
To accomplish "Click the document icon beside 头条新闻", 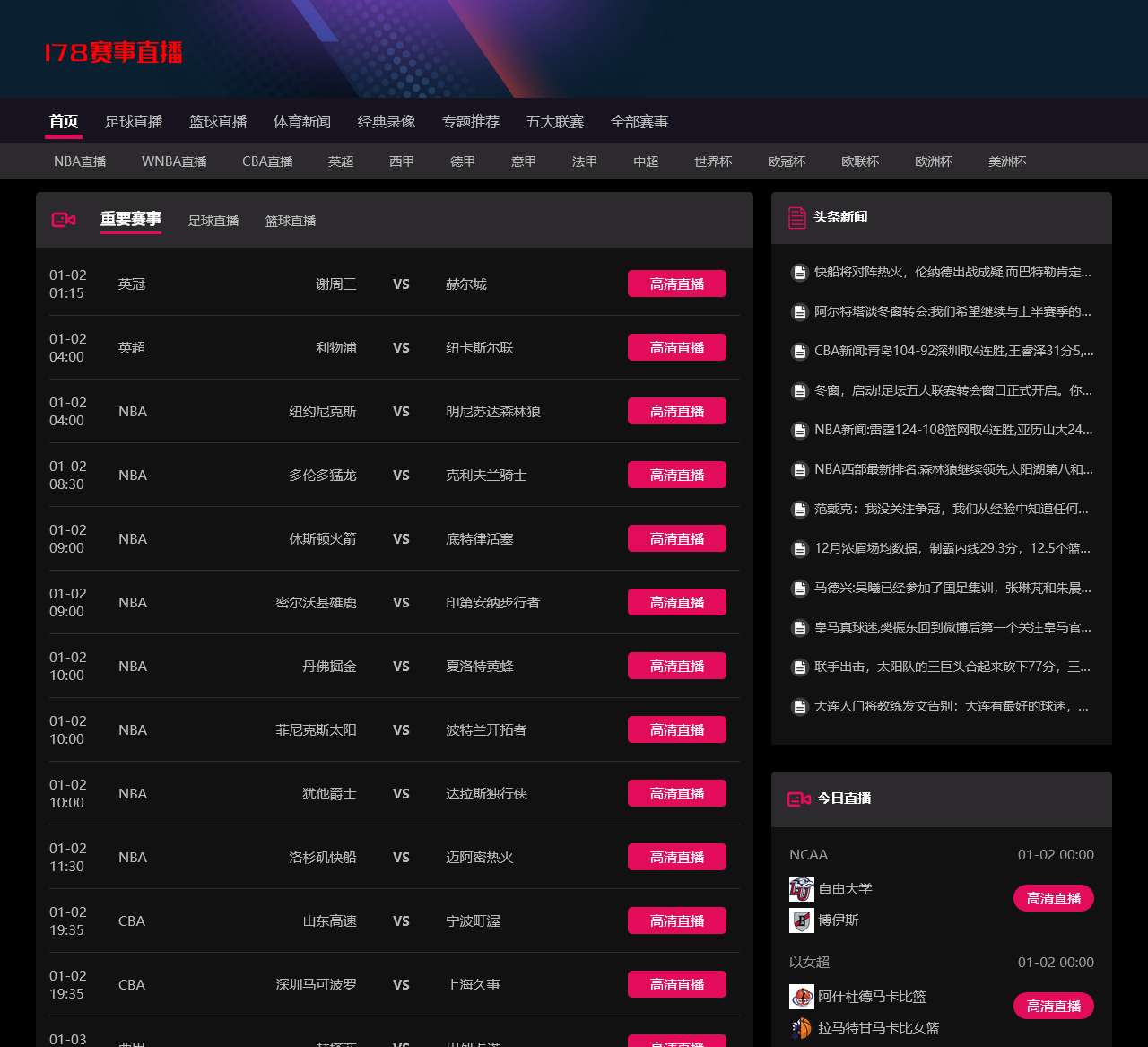I will point(796,217).
